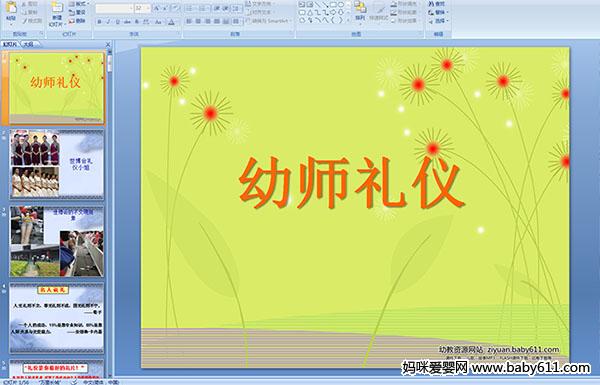Screen dimensions: 600x385
Task: Click the Convert to SmartArt button
Action: click(x=269, y=21)
